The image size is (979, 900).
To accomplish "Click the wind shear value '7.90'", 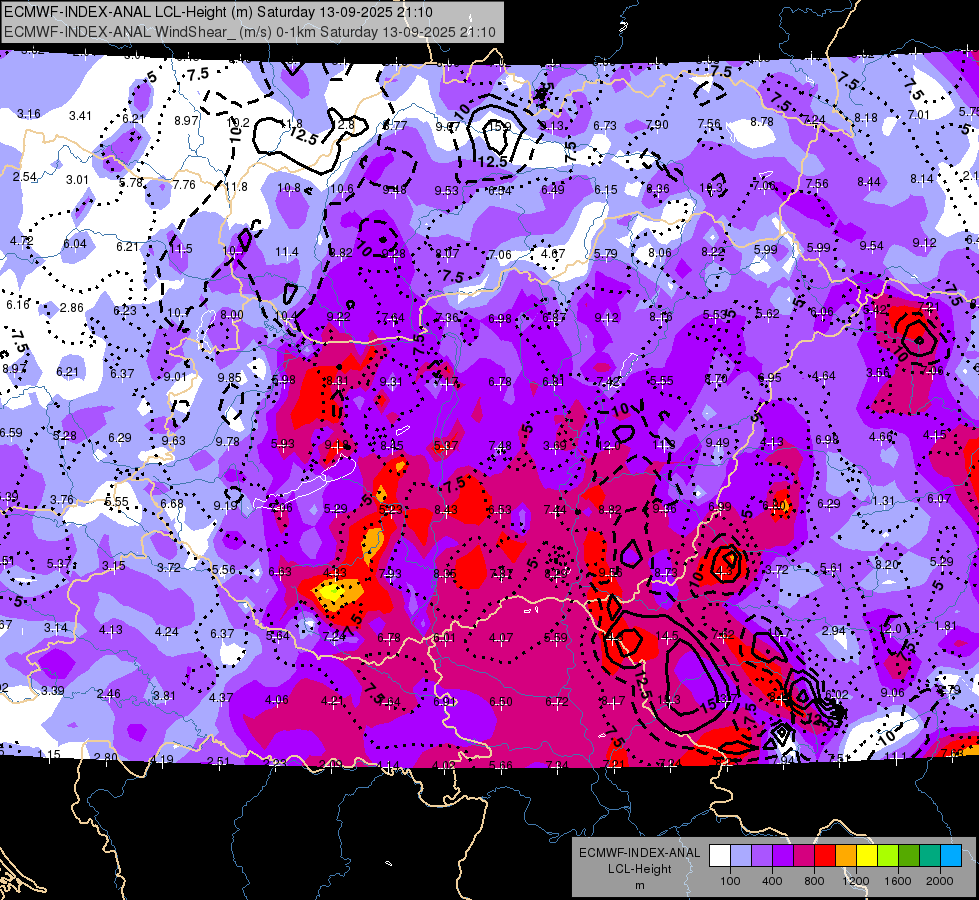I will pos(657,126).
